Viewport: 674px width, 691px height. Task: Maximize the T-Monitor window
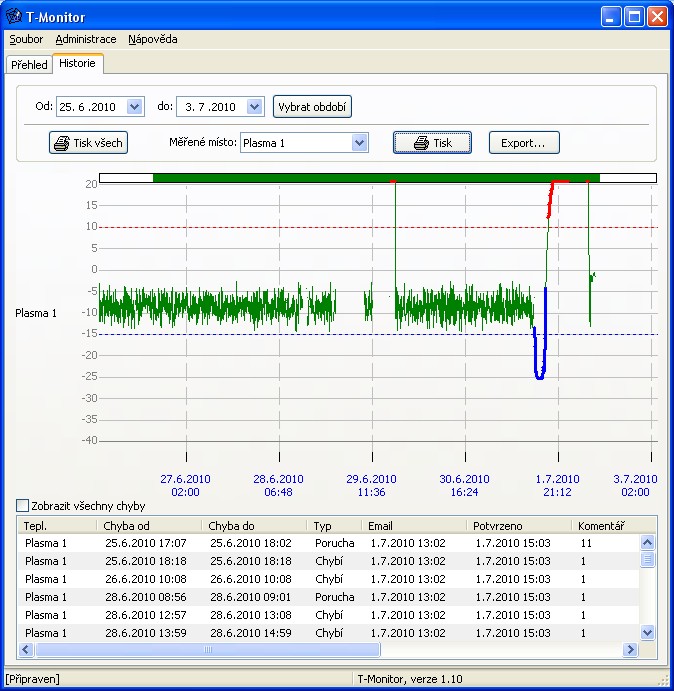(x=634, y=17)
